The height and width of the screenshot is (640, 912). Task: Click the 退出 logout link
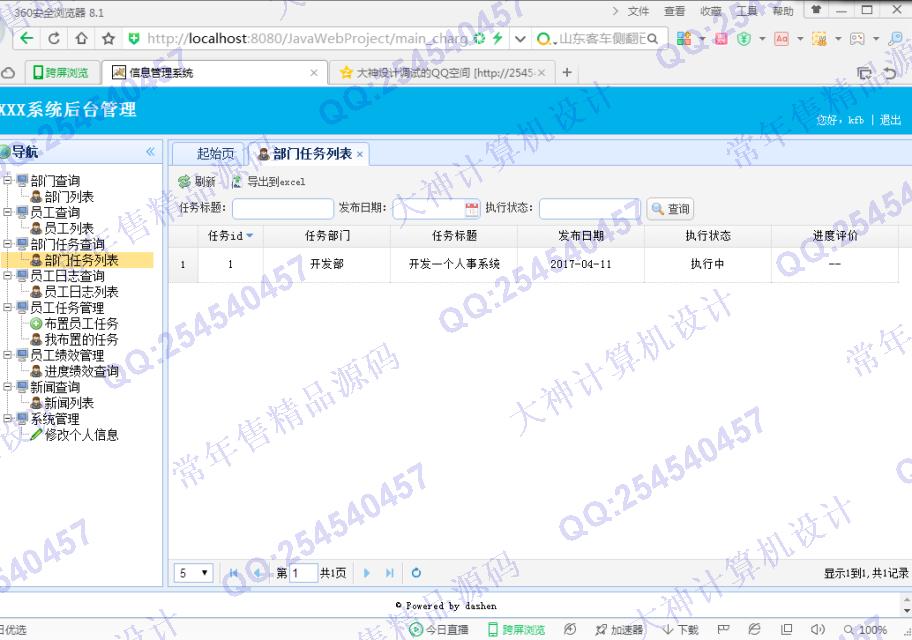pyautogui.click(x=890, y=120)
